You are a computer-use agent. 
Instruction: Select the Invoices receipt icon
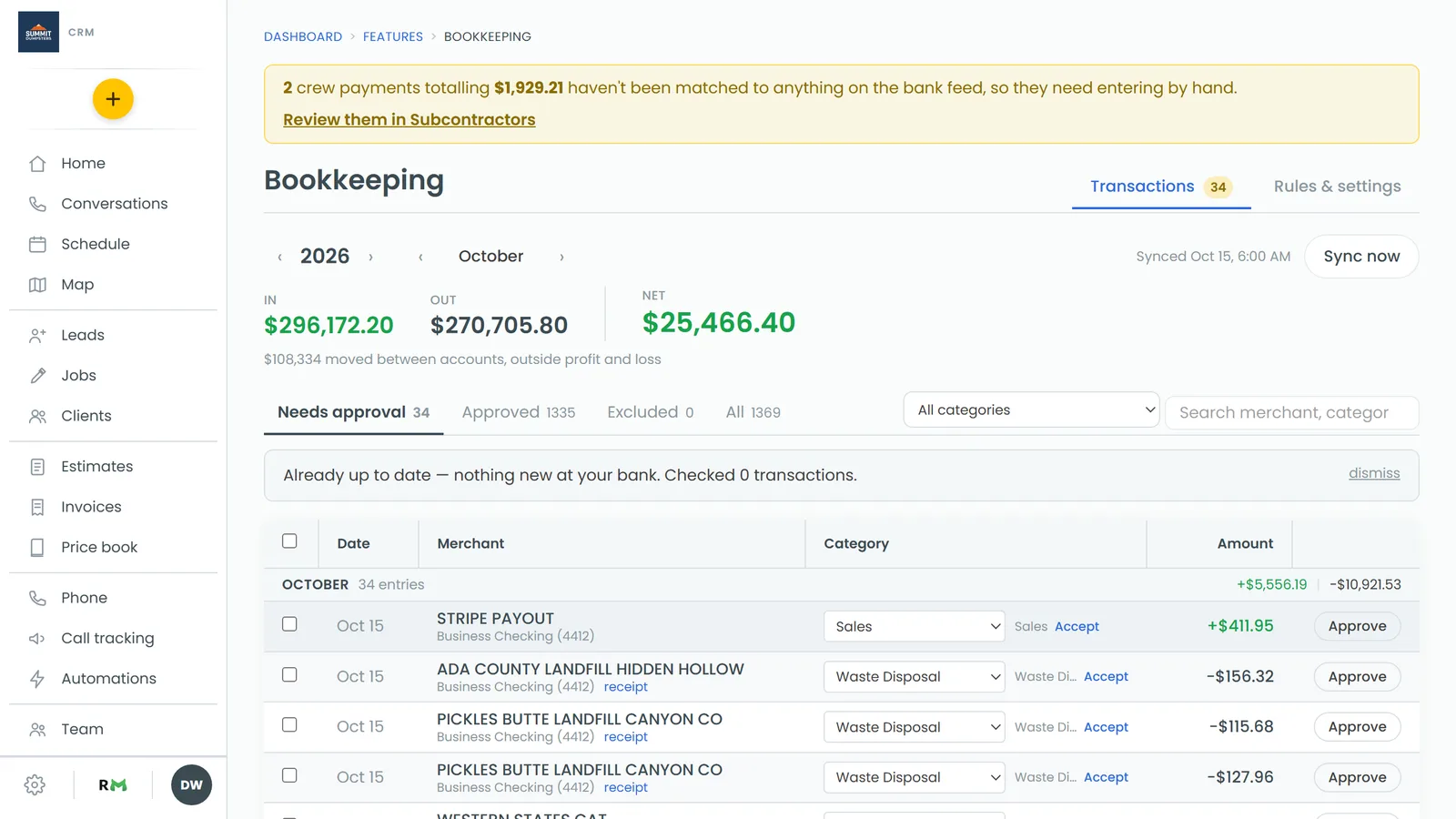click(x=37, y=507)
